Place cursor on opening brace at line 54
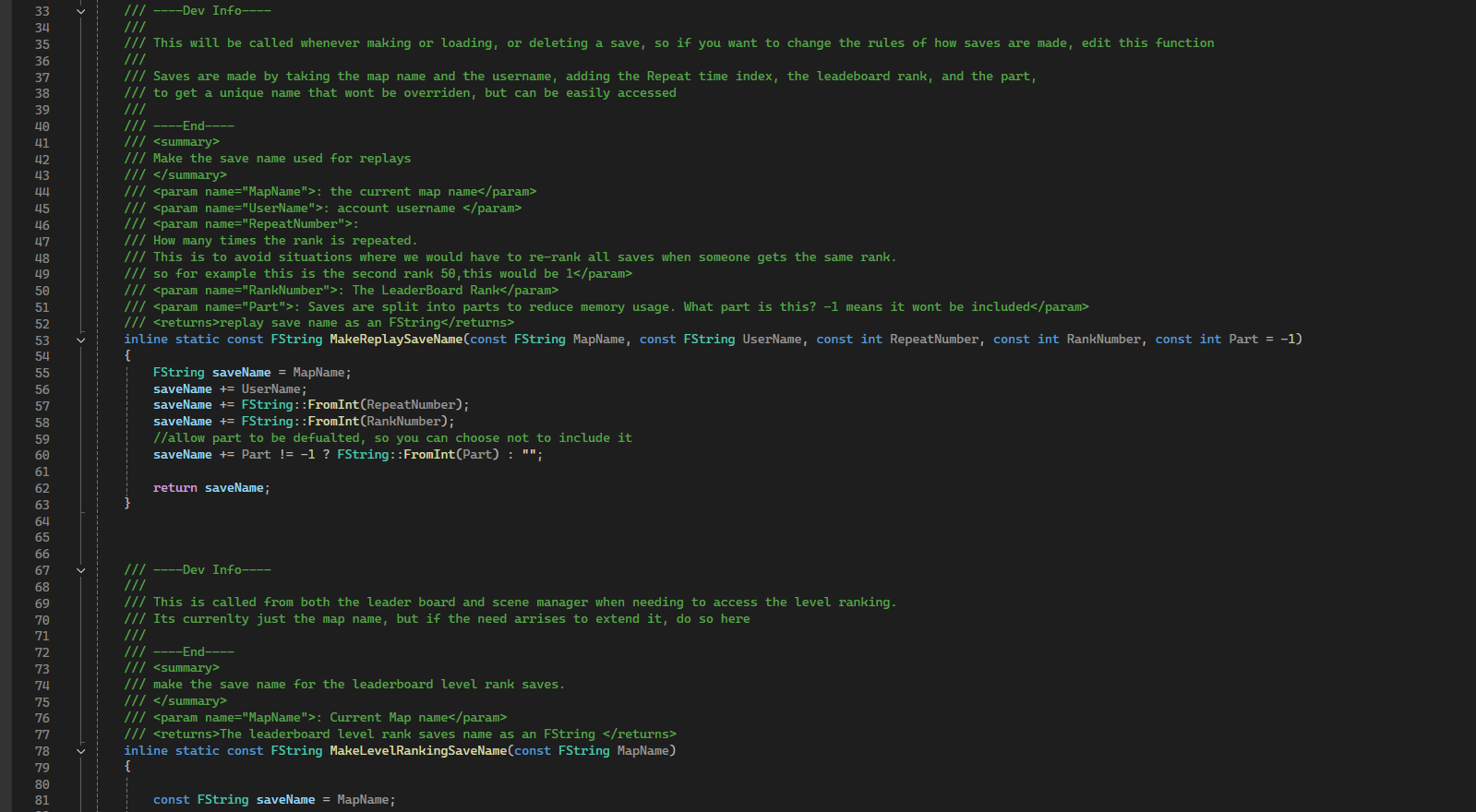The width and height of the screenshot is (1476, 812). [x=128, y=356]
